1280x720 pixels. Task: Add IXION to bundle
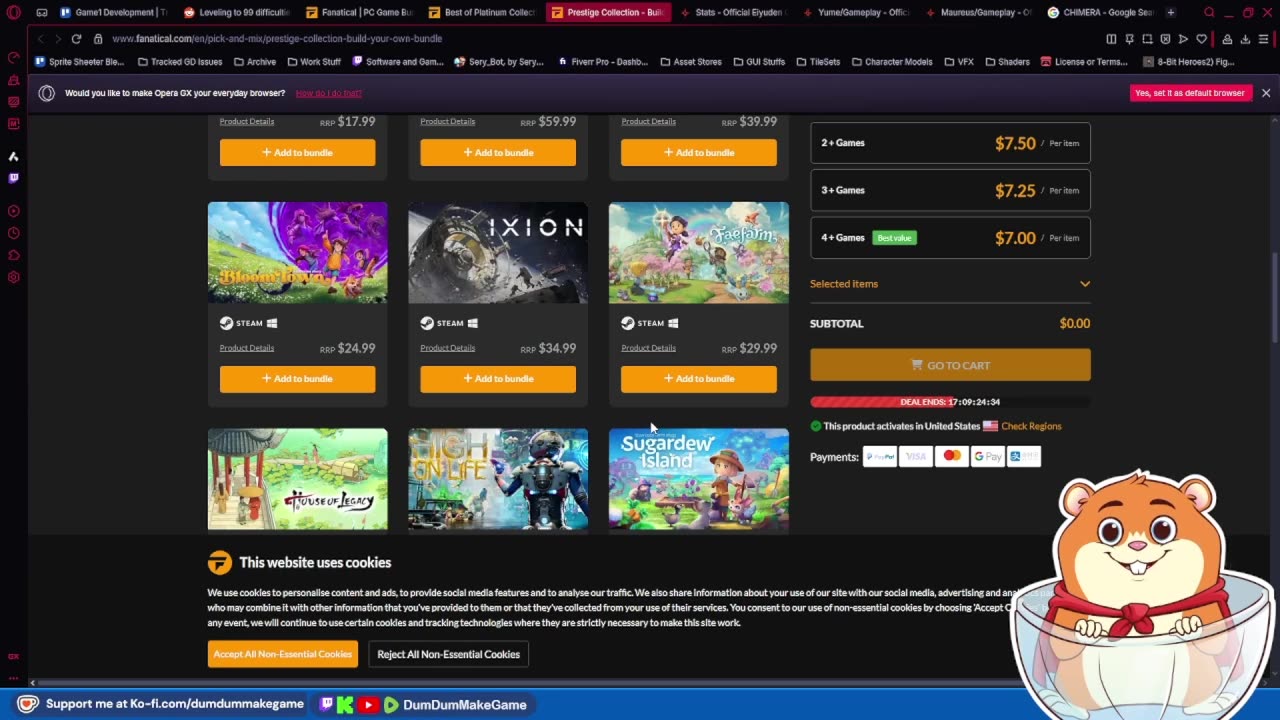tap(498, 379)
